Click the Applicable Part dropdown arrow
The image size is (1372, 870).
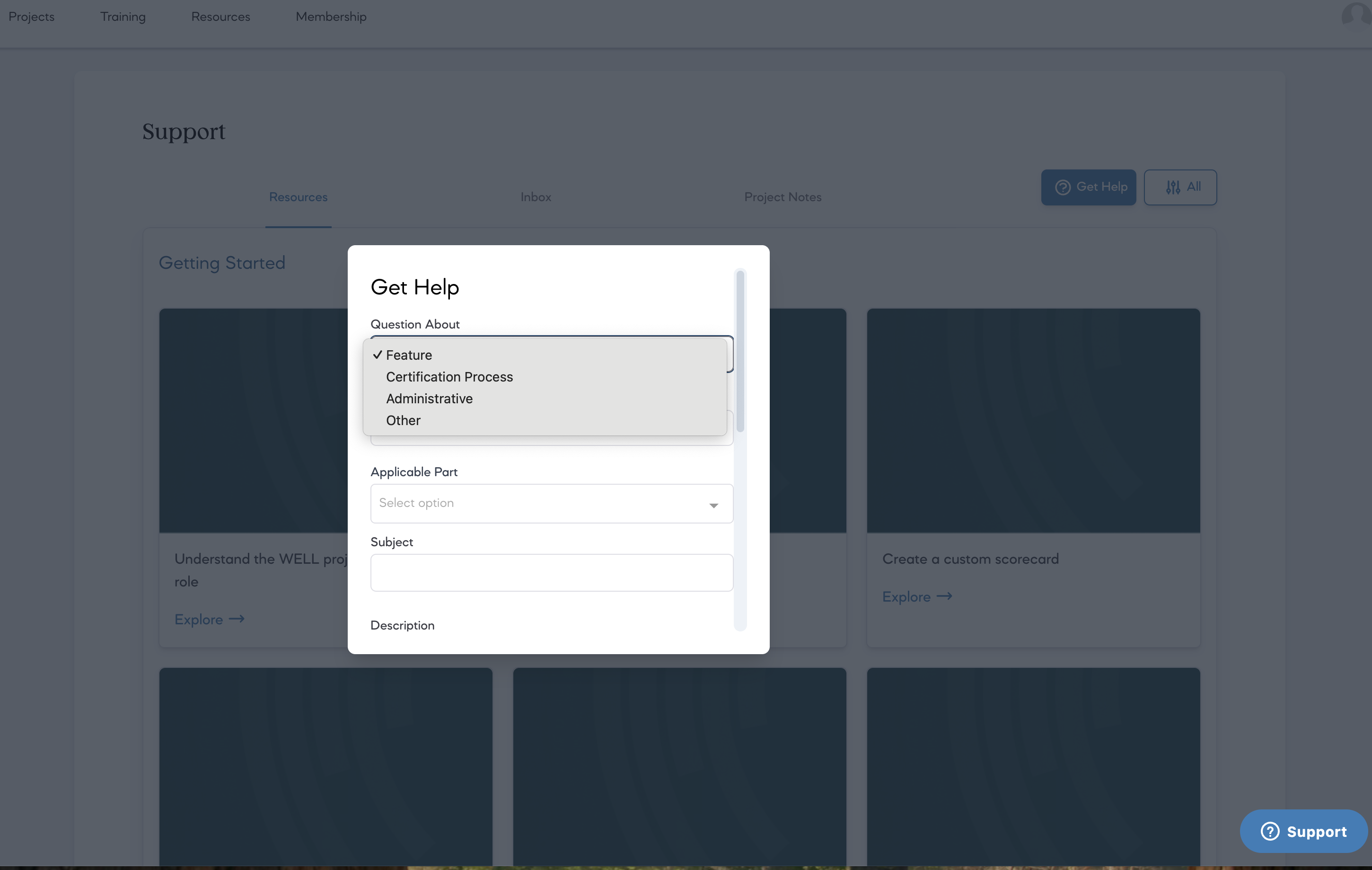pos(713,505)
